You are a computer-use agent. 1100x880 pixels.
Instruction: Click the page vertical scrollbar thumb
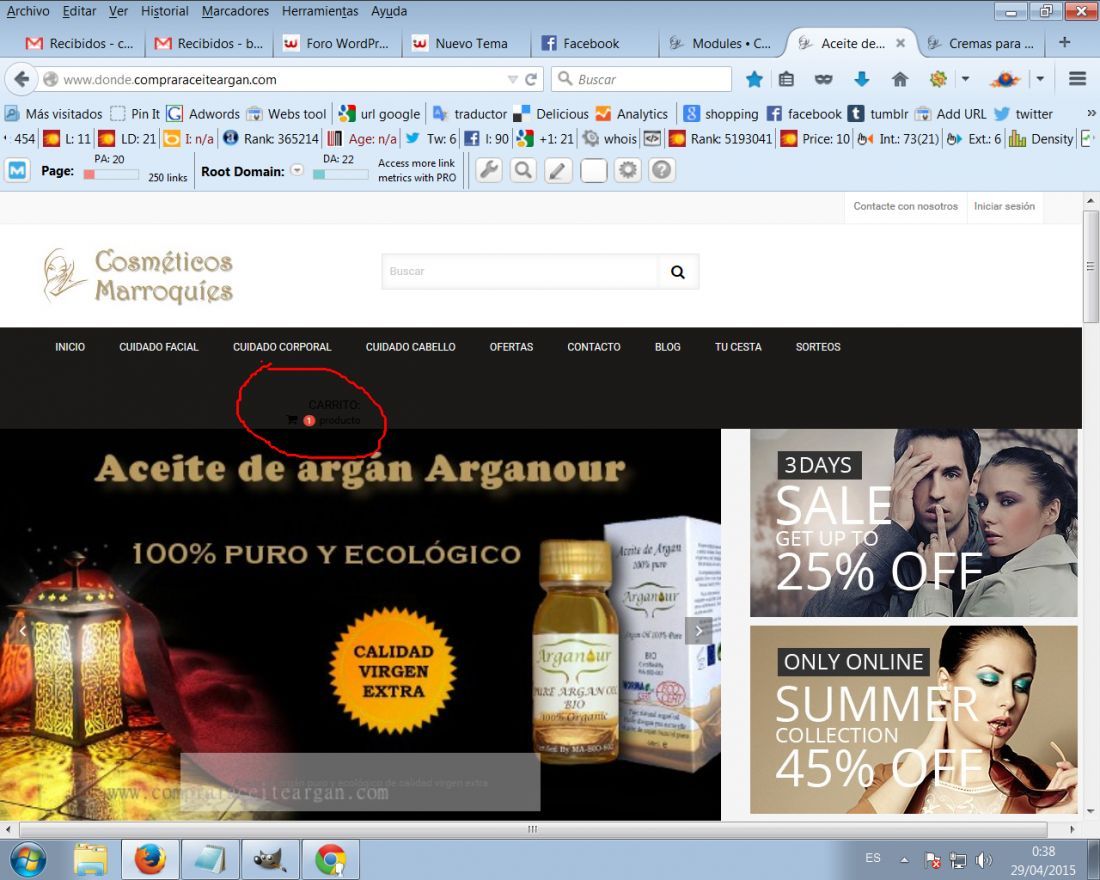1090,265
